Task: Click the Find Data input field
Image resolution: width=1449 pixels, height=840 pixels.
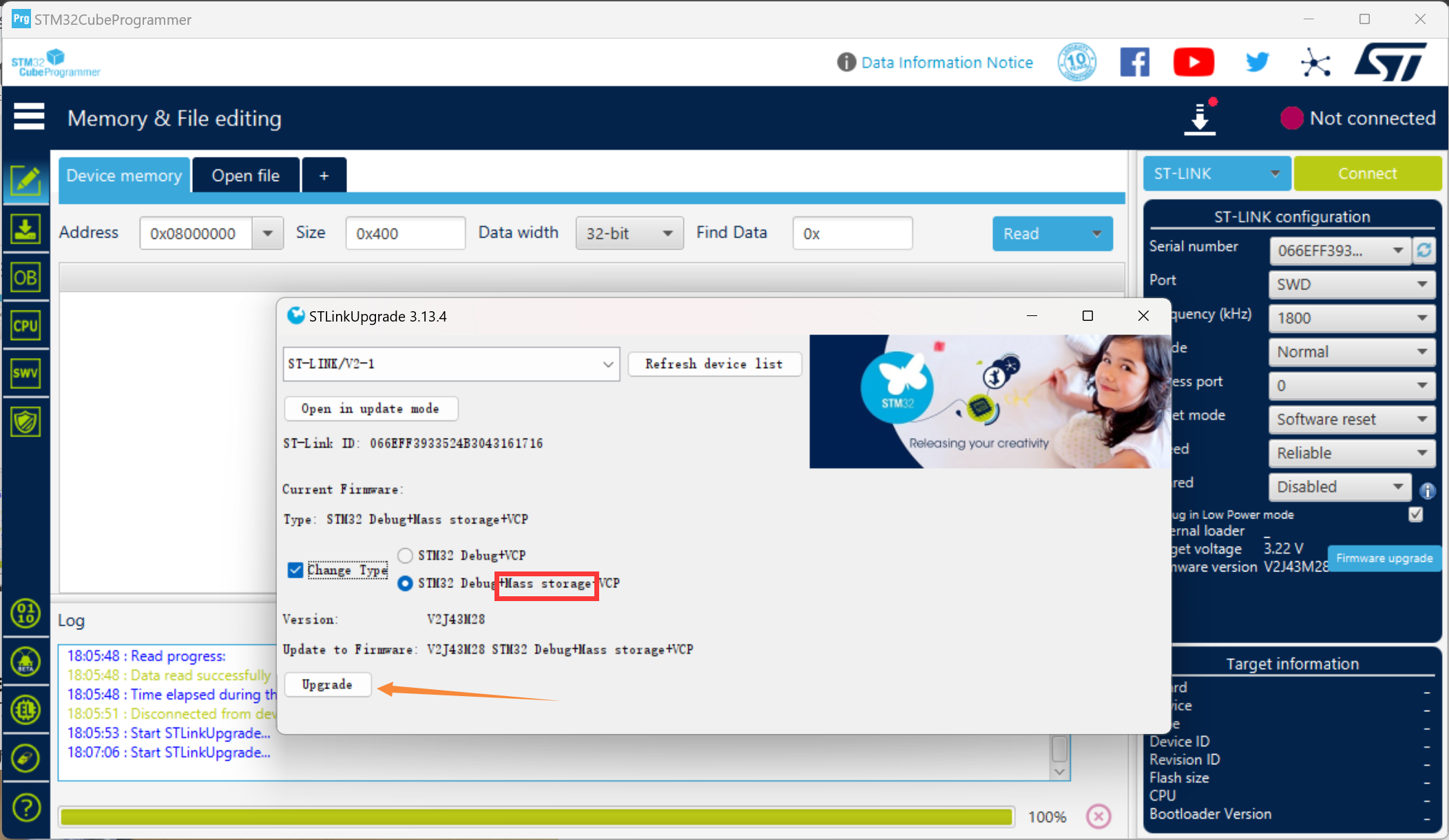Action: point(852,233)
